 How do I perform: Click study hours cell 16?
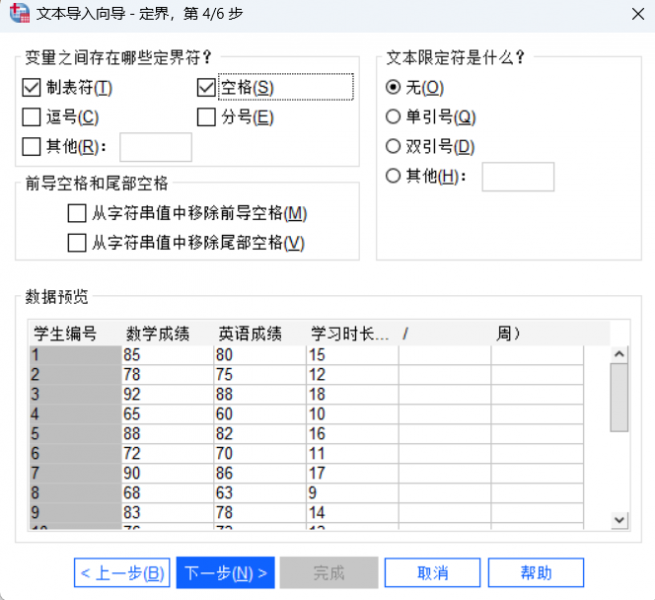tap(352, 434)
